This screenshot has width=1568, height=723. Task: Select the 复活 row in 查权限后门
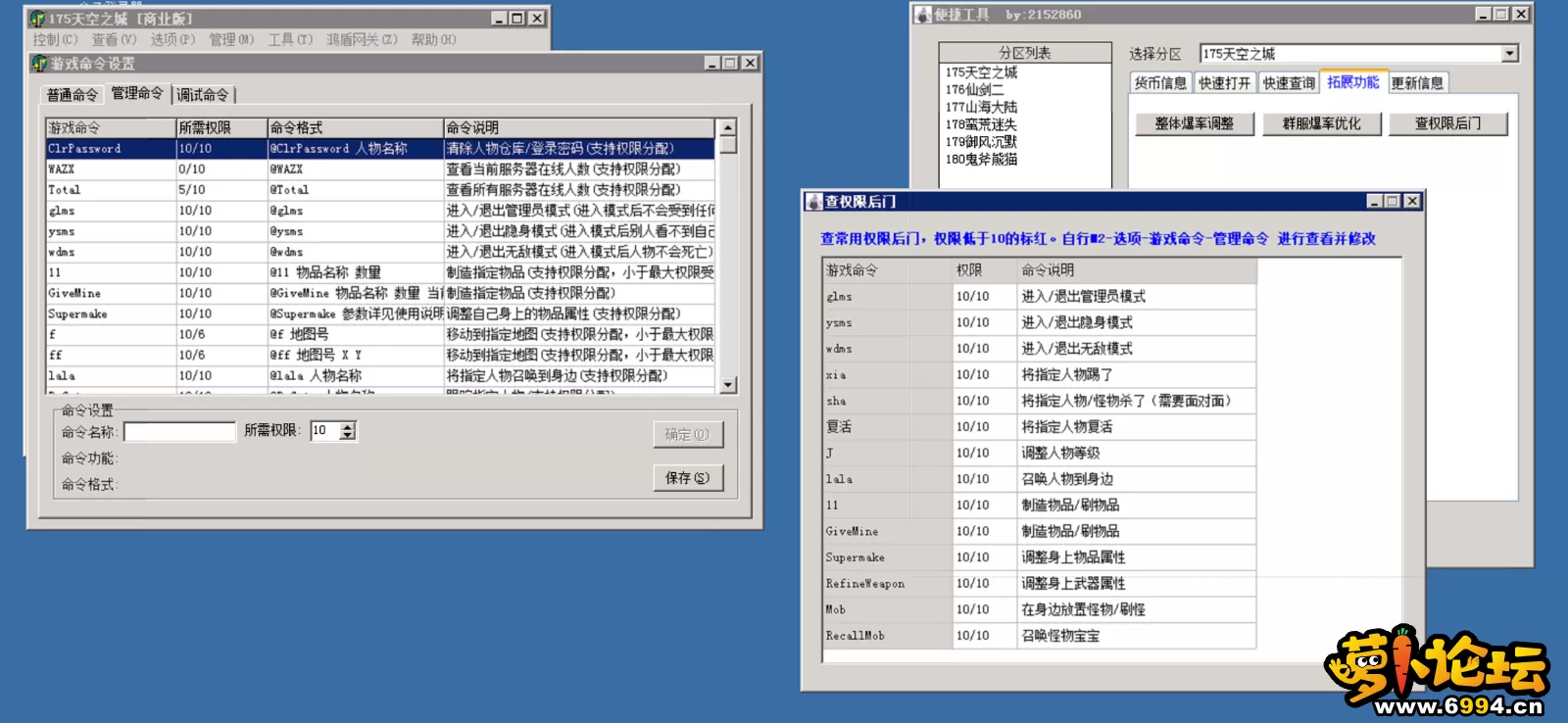pyautogui.click(x=1040, y=427)
